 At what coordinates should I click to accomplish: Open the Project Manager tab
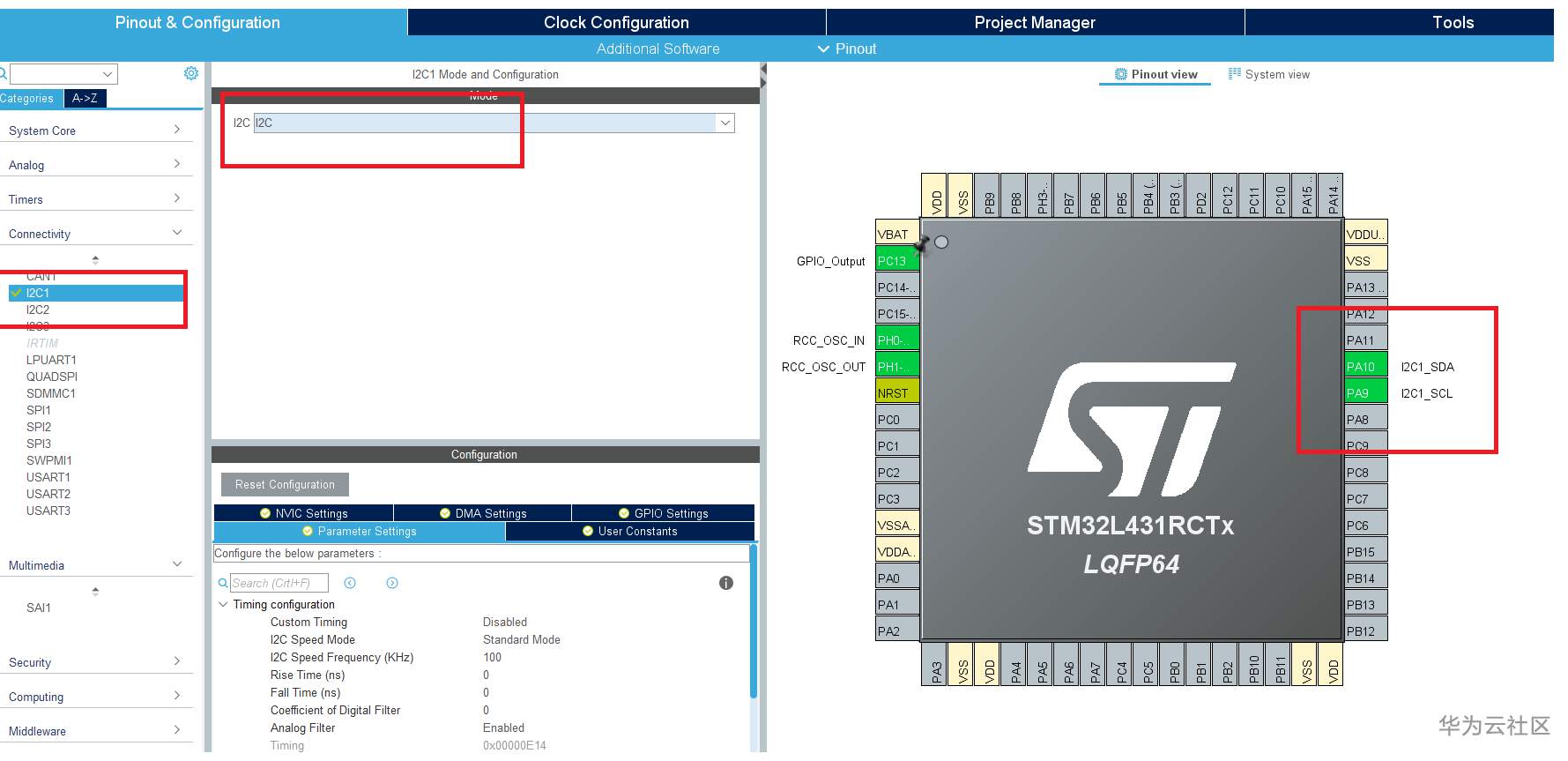click(1035, 23)
